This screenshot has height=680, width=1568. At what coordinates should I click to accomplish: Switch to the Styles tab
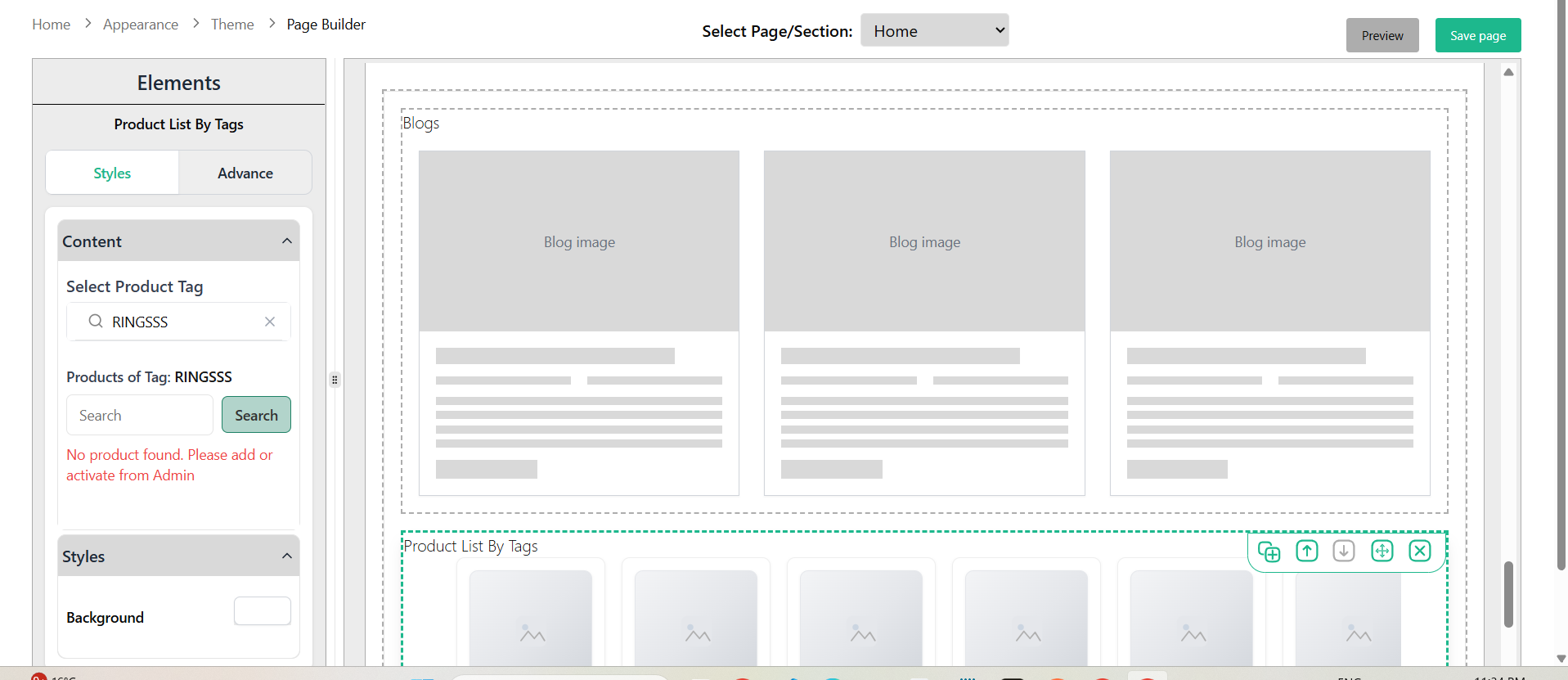pos(112,173)
